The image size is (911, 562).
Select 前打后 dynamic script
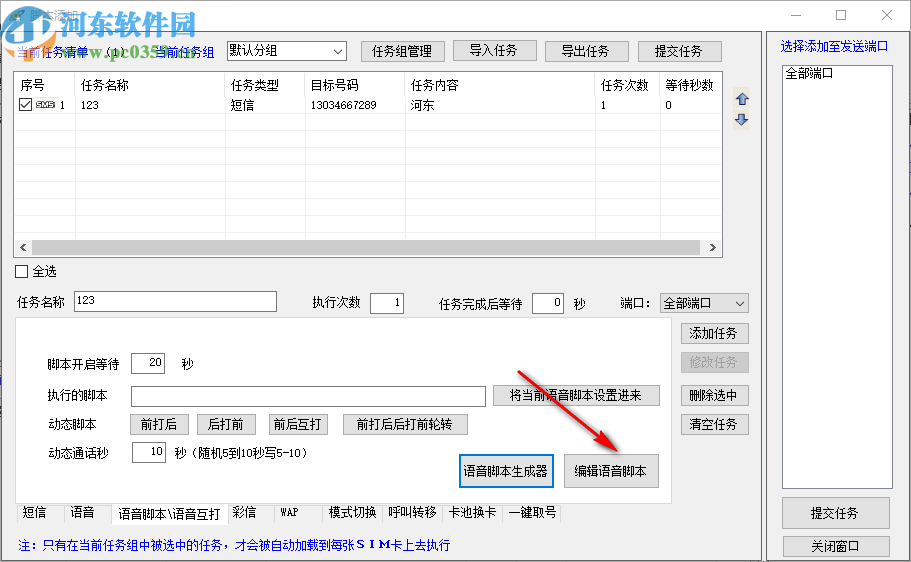click(159, 424)
